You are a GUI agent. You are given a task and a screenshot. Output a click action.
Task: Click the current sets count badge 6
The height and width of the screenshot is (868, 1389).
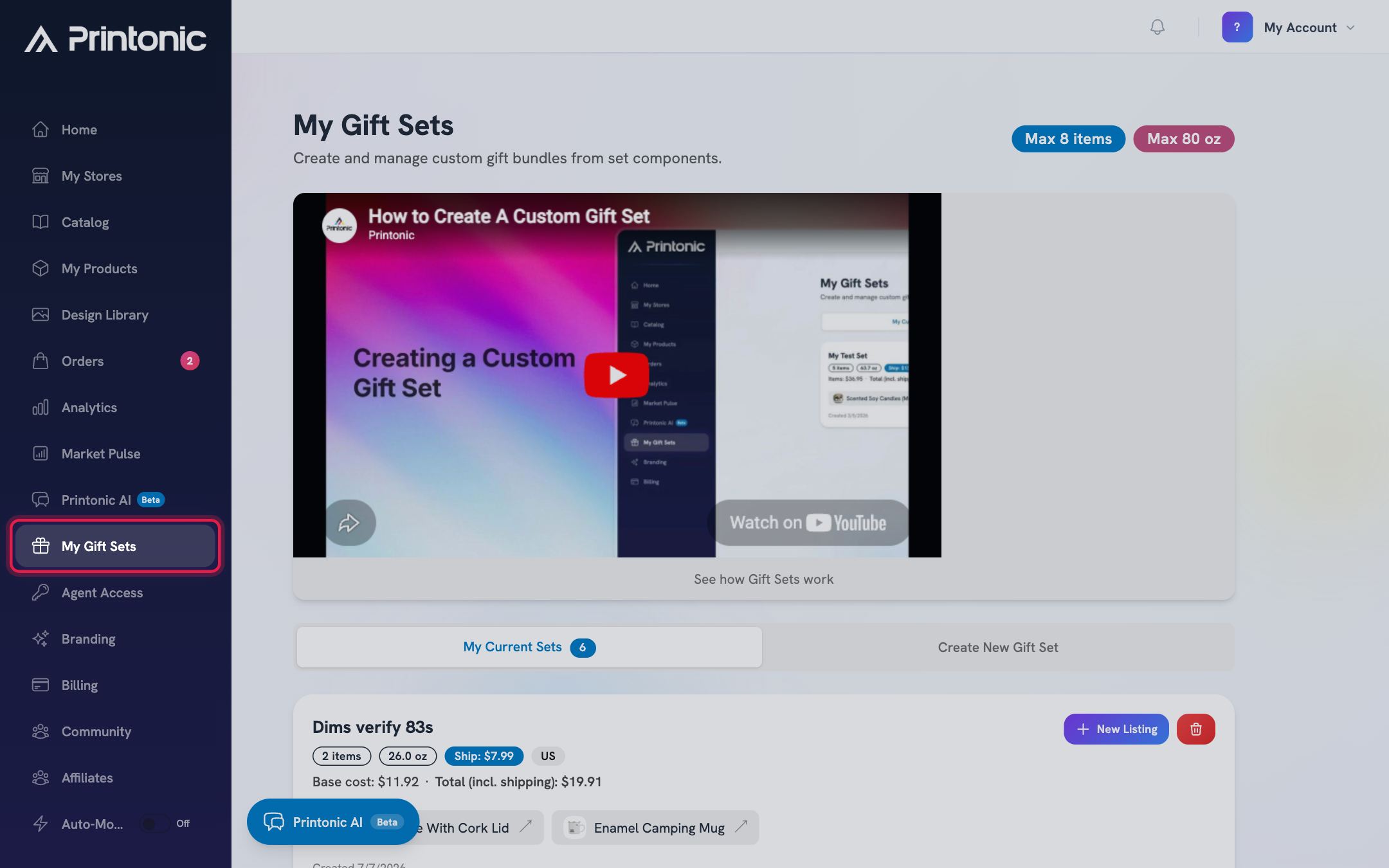click(x=583, y=647)
